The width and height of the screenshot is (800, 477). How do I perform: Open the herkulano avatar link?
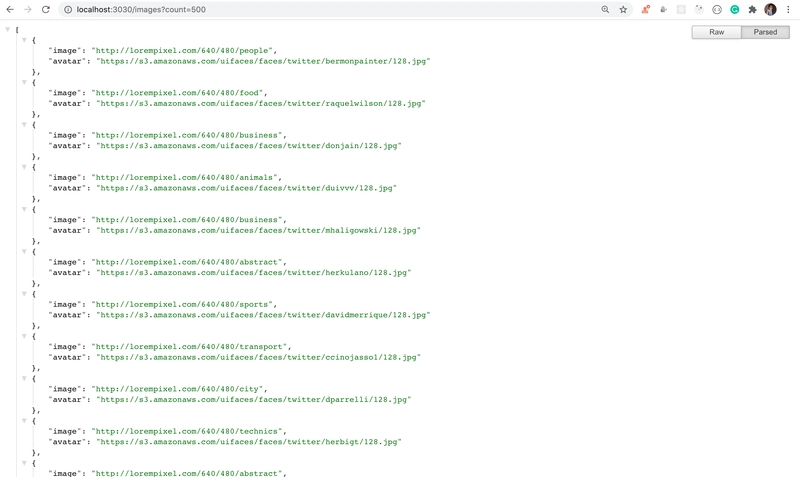(x=254, y=273)
